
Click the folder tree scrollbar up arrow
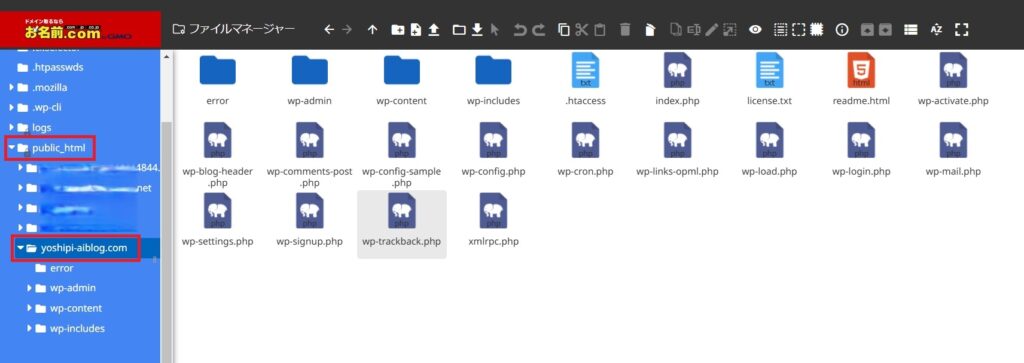166,57
